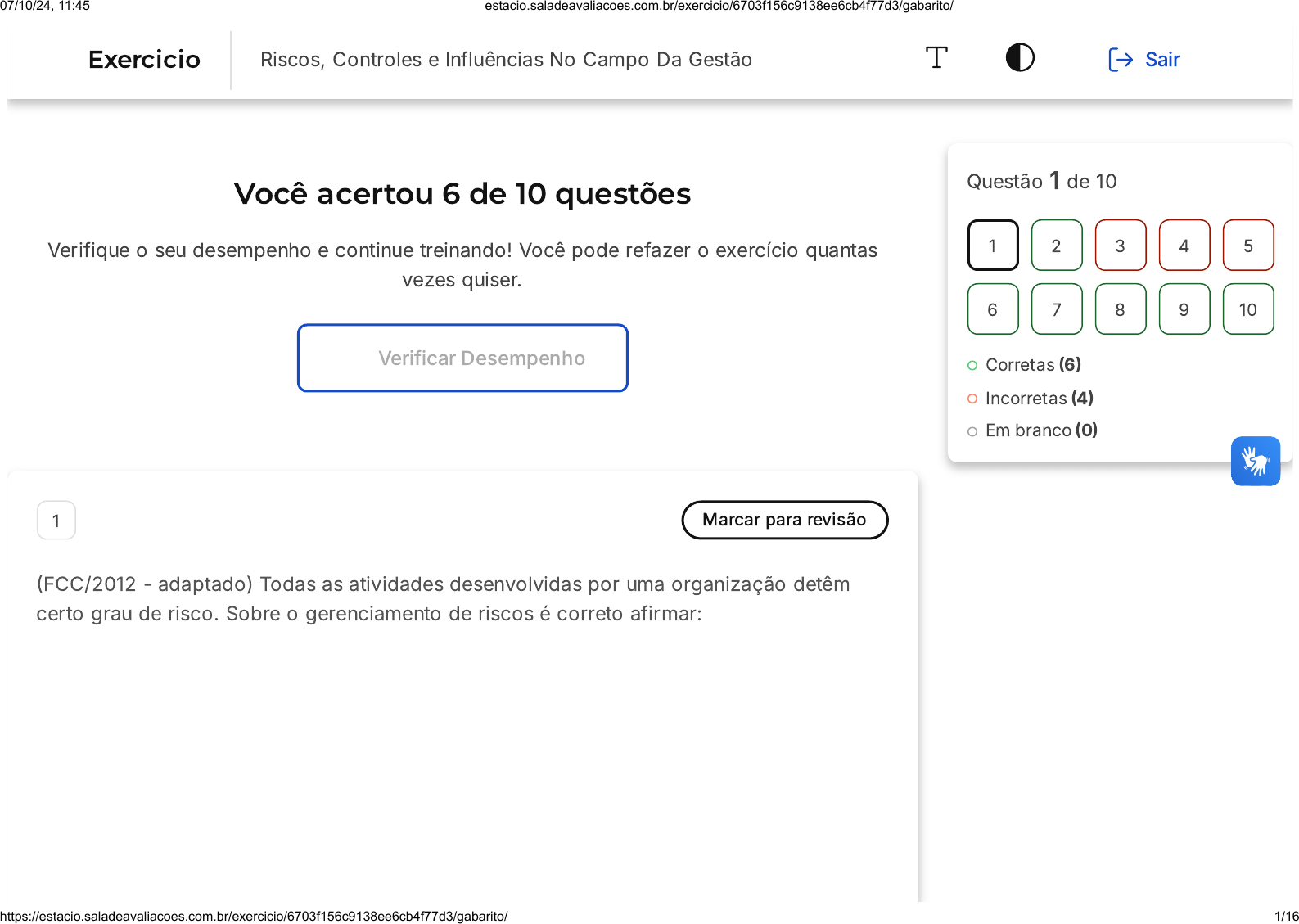
Task: Open question 9 box
Action: [1184, 309]
